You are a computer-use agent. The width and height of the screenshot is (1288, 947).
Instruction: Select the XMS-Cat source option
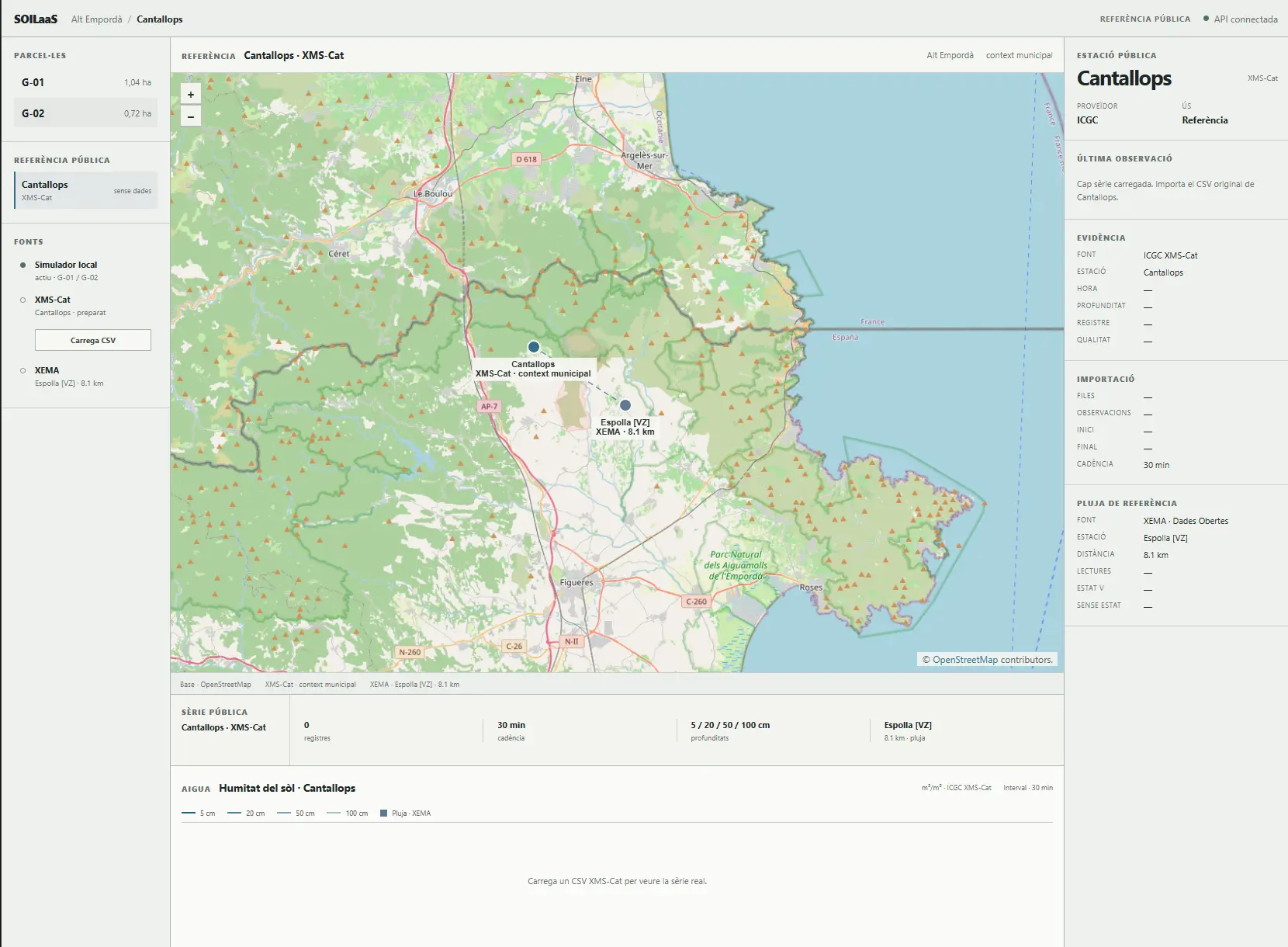[85, 306]
